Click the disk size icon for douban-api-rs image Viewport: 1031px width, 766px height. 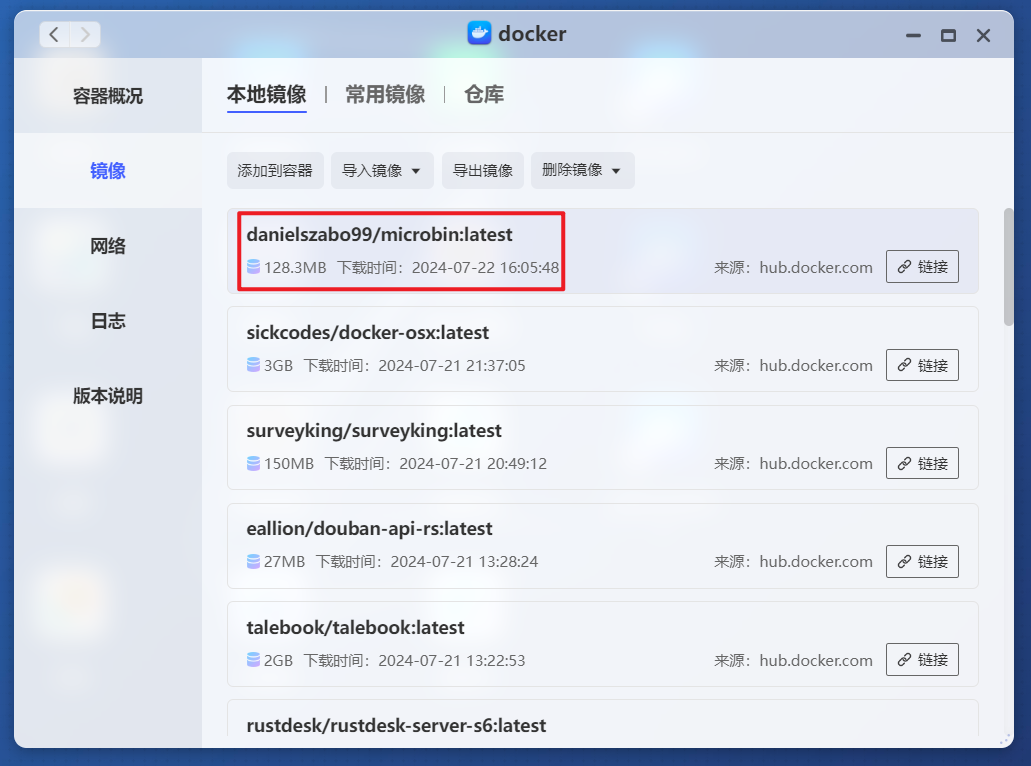(x=253, y=562)
